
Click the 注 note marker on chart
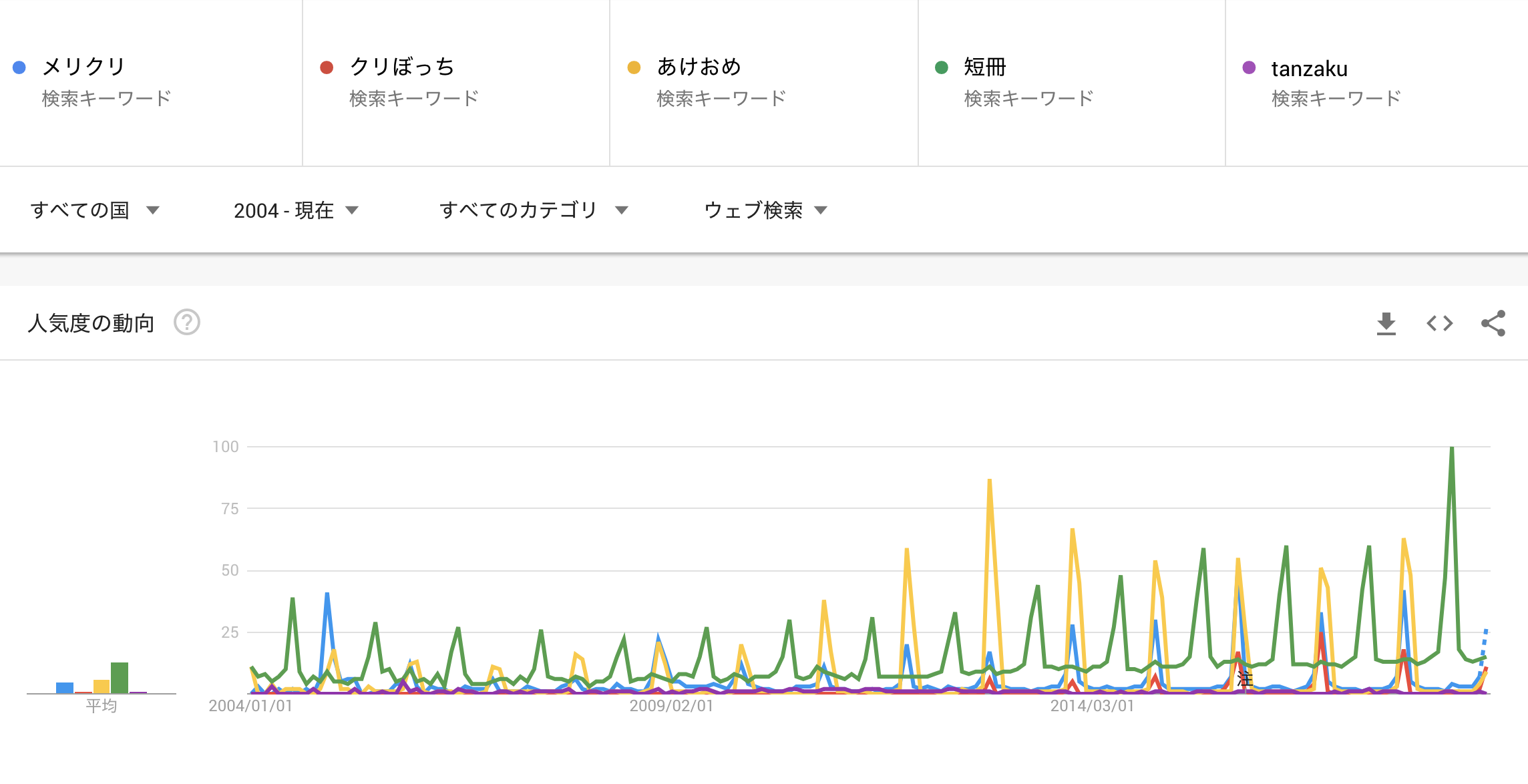(1244, 679)
